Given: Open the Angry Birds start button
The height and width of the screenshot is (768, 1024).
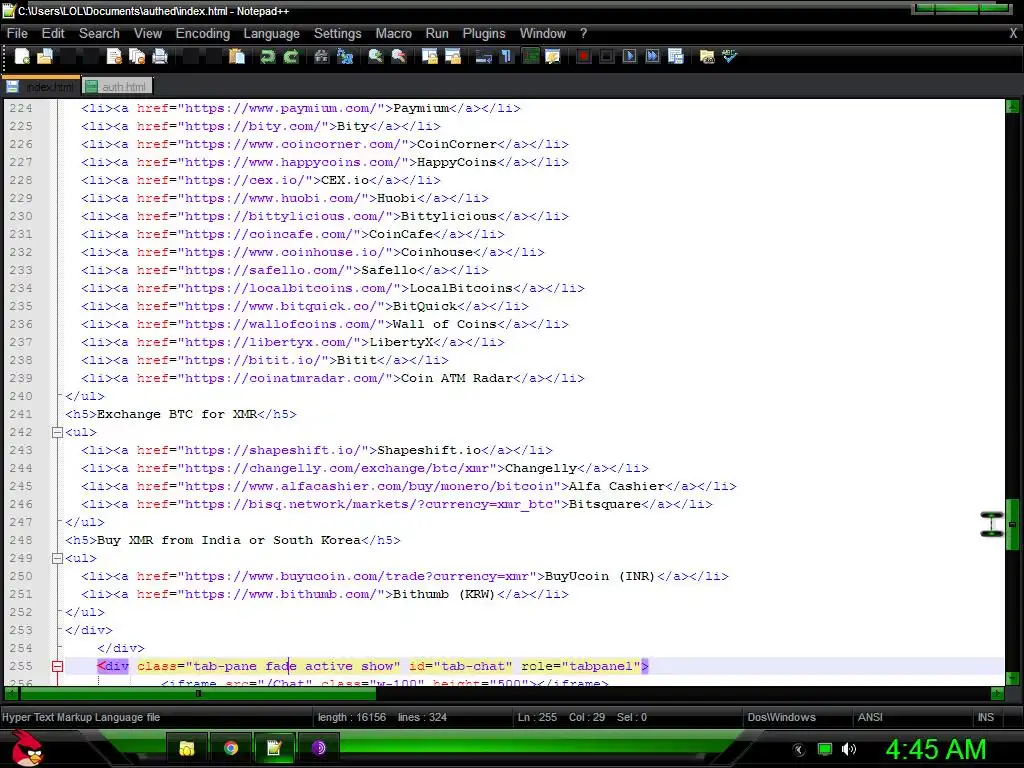Looking at the screenshot, I should coord(26,748).
